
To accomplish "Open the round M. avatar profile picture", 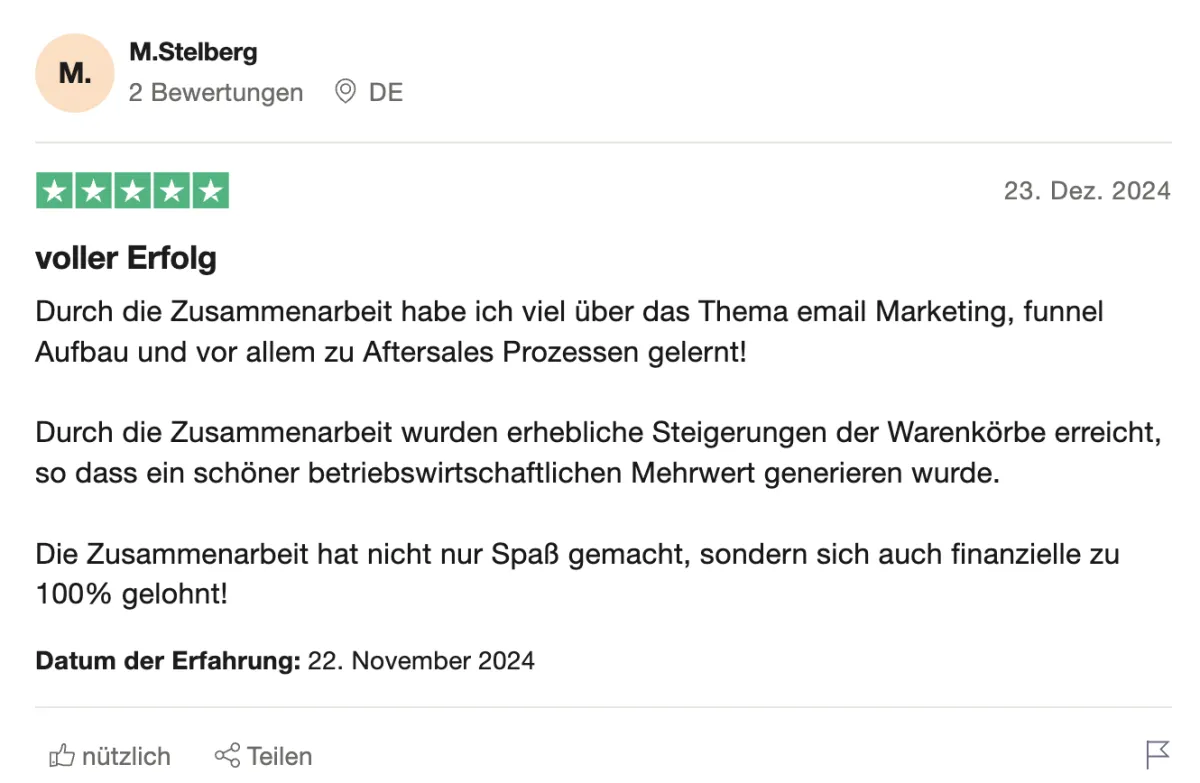I will tap(74, 73).
